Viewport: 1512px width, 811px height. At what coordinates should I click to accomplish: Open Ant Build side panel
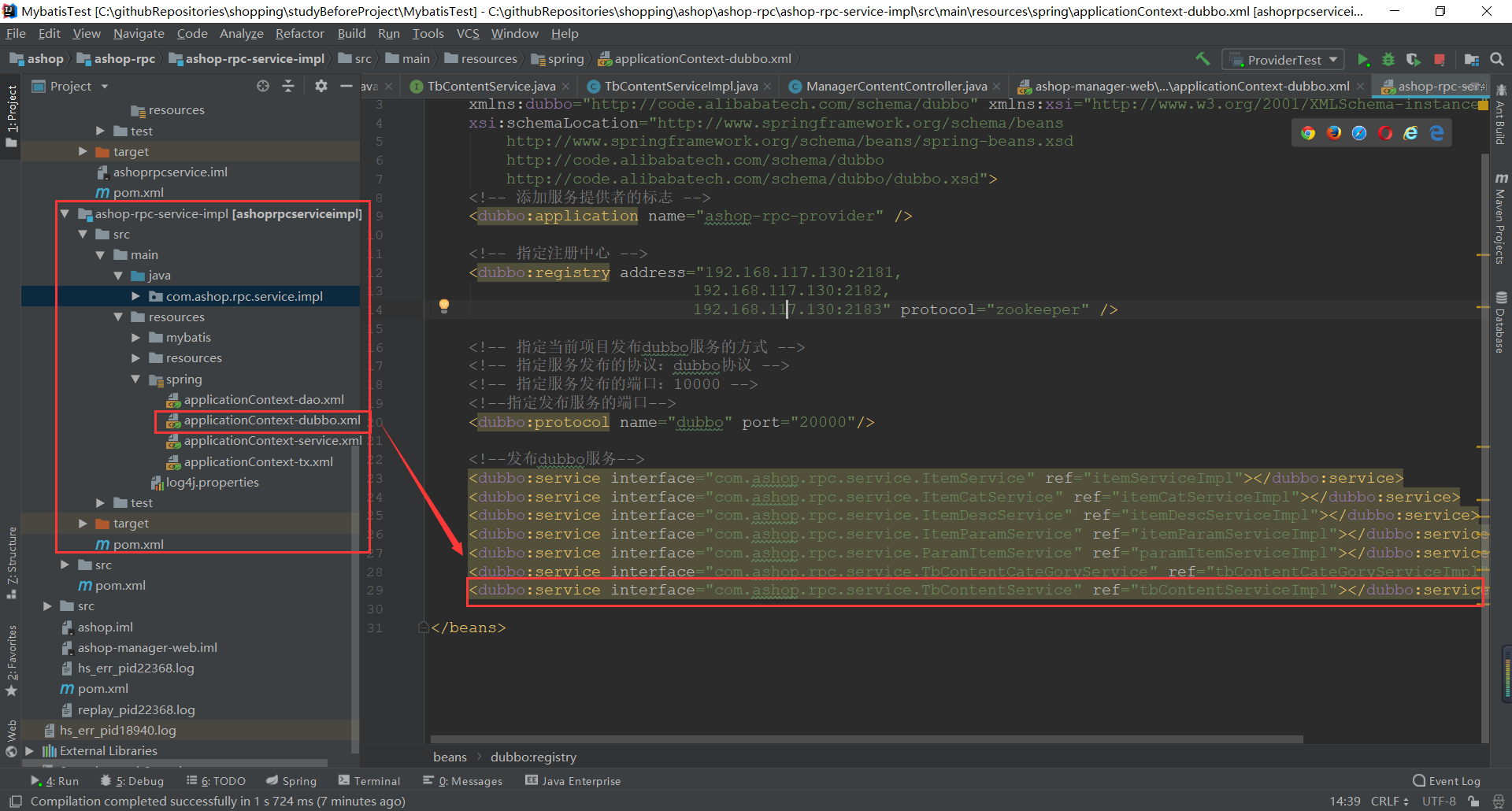[1501, 114]
